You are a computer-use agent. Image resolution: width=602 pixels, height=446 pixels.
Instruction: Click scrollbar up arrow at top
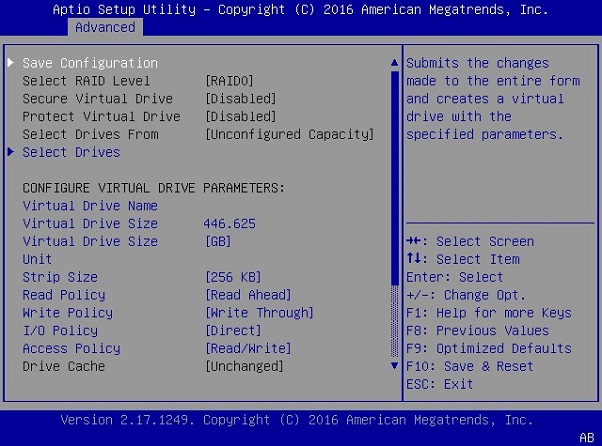click(x=394, y=63)
